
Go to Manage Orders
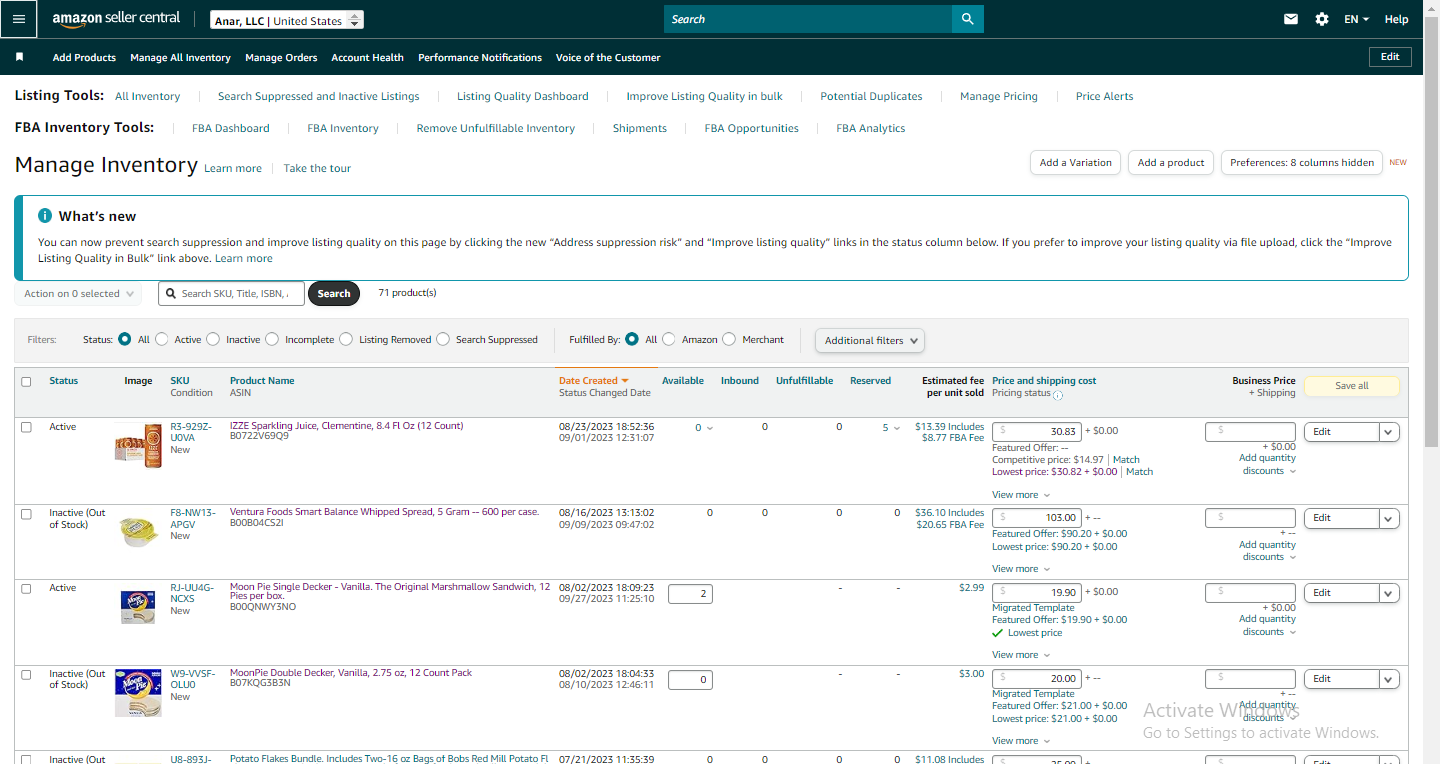click(x=281, y=58)
